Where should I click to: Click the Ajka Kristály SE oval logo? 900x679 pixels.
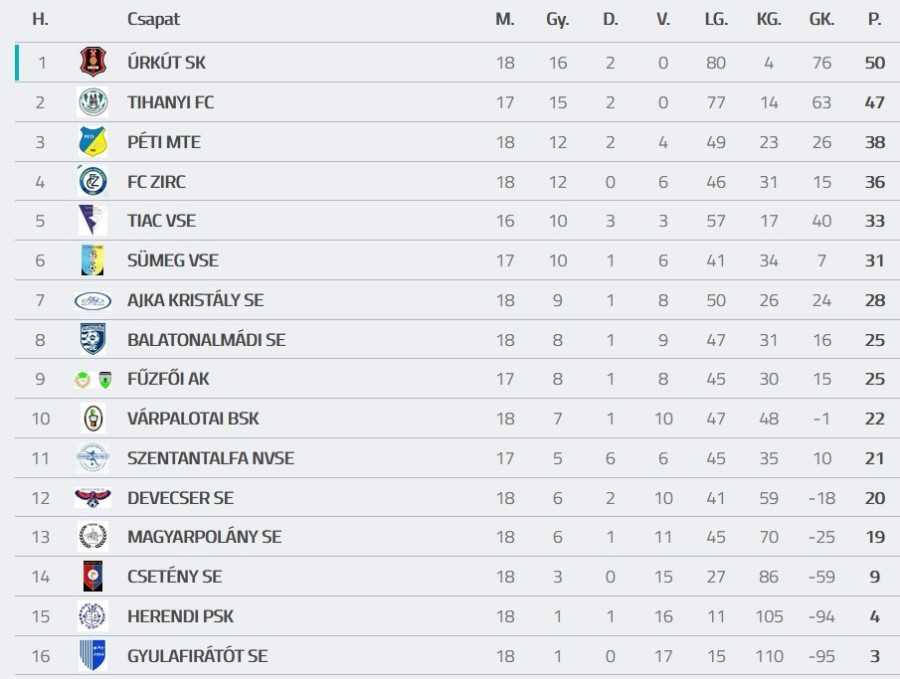[93, 300]
